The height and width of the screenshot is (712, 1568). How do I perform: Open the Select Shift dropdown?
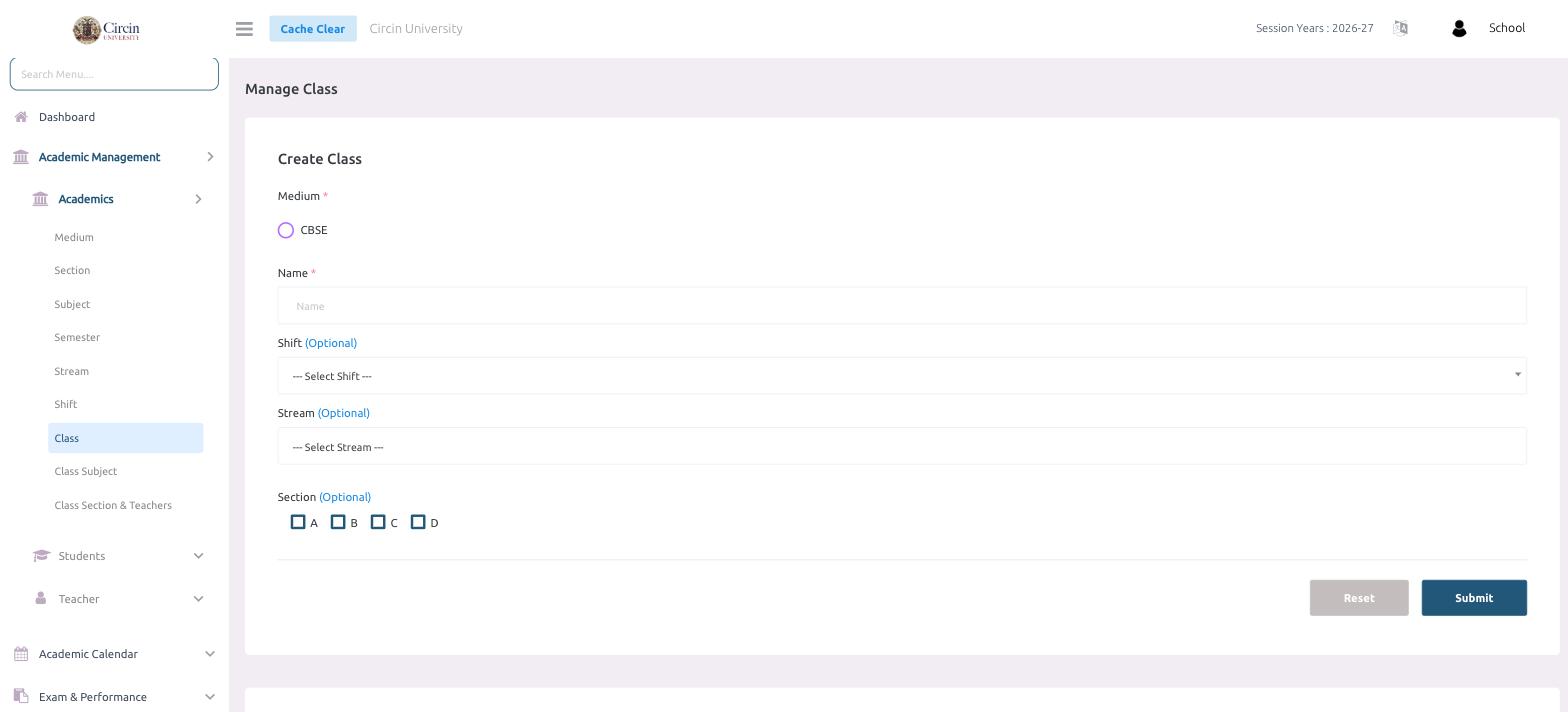[x=902, y=376]
